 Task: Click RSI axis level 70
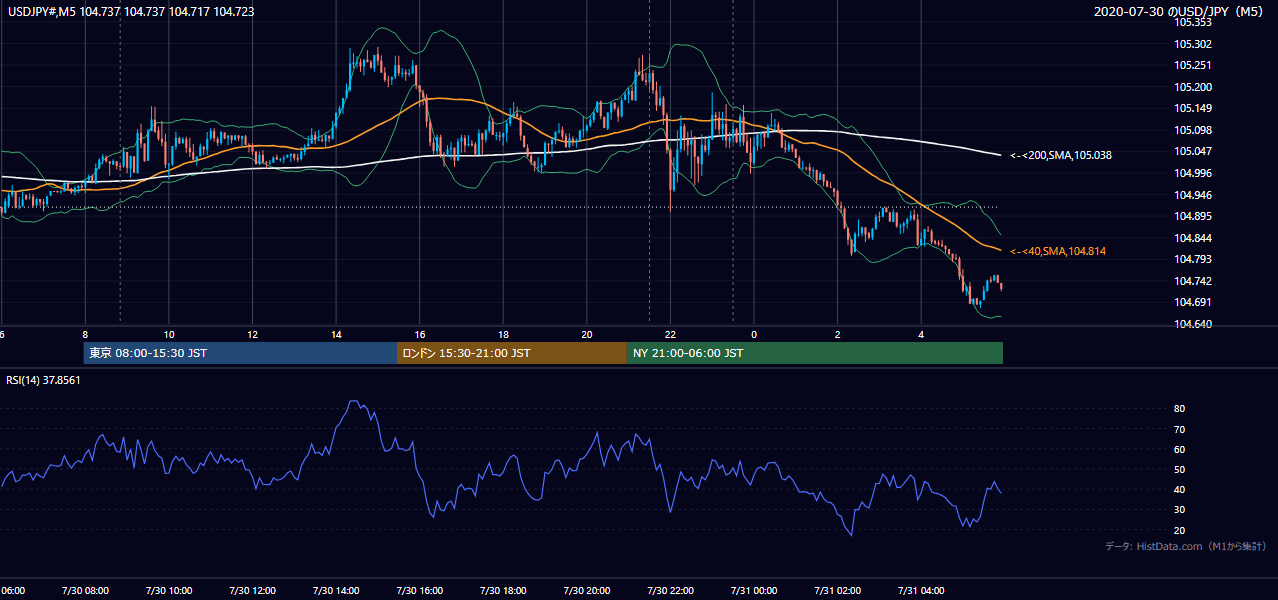tap(1179, 429)
